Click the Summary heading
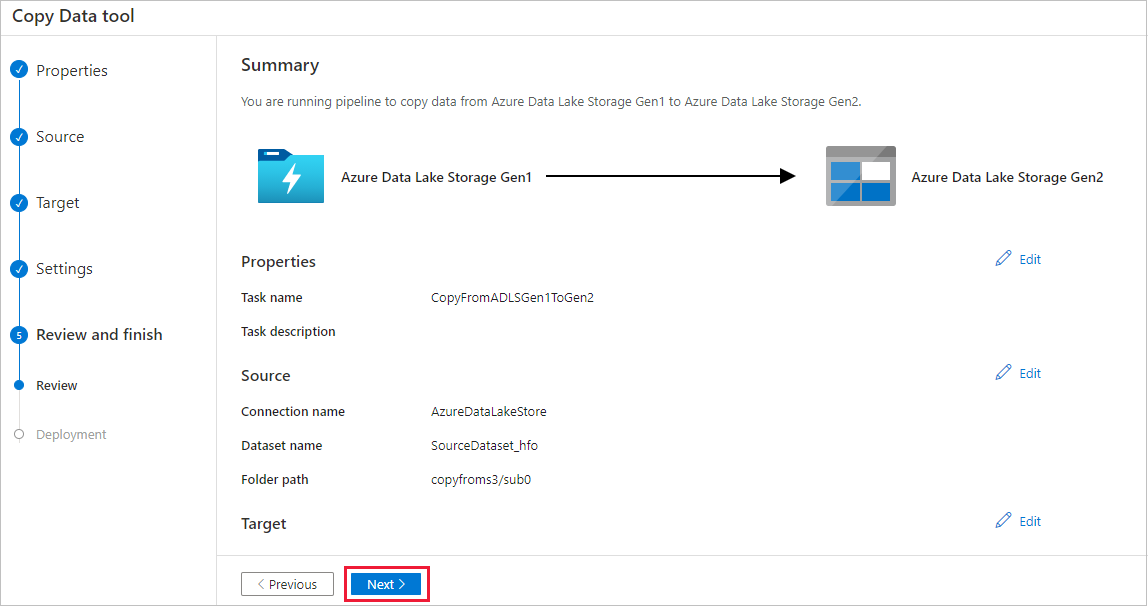This screenshot has height=606, width=1148. pos(280,65)
